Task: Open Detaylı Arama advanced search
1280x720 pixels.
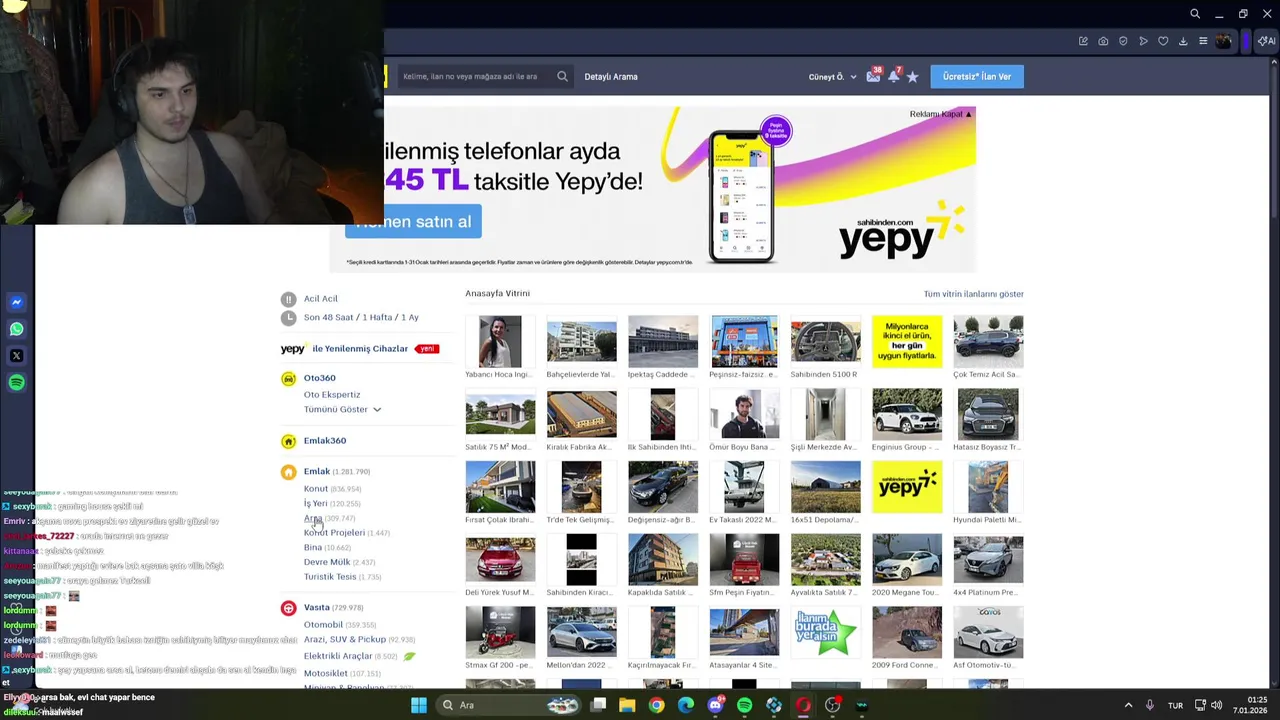Action: pos(611,76)
